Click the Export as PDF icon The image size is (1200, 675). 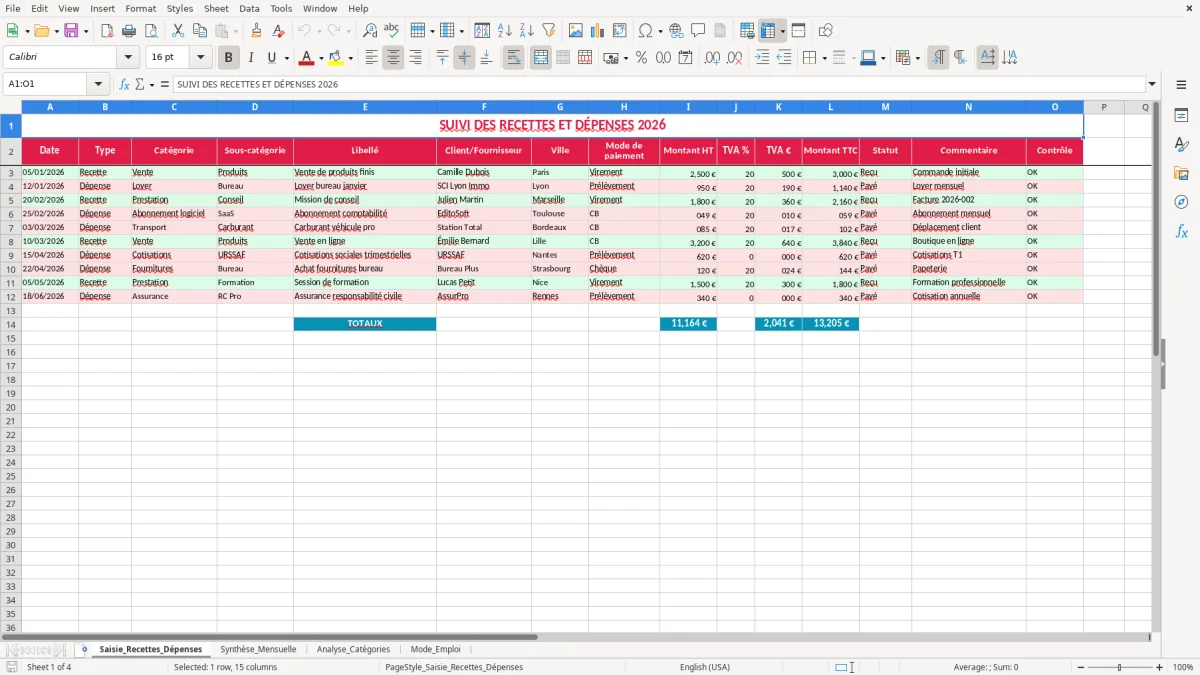pyautogui.click(x=107, y=31)
